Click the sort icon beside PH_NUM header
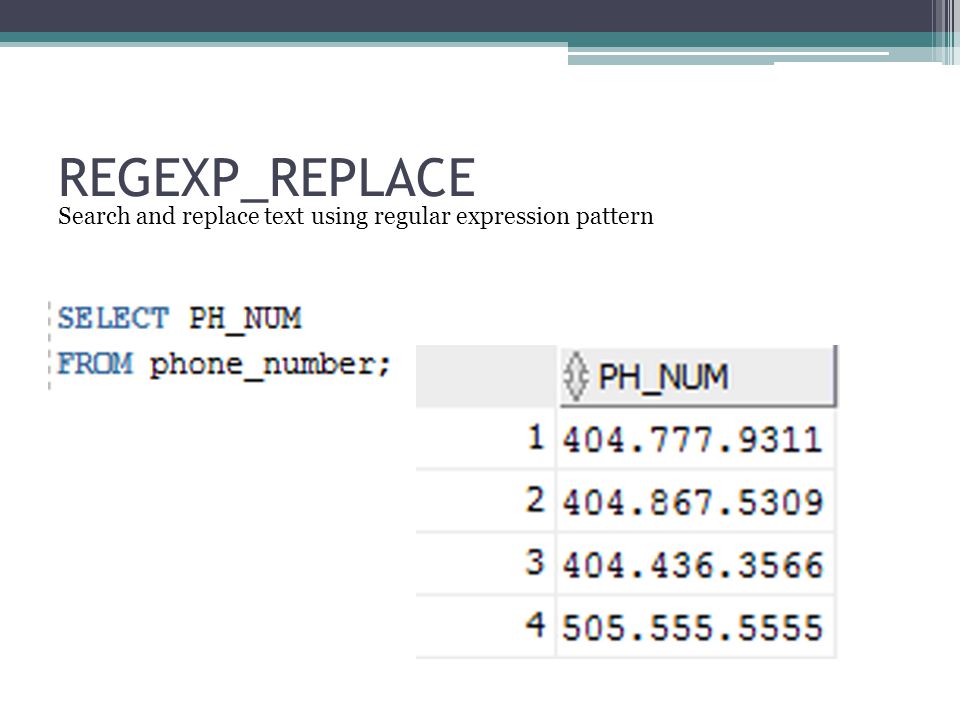The height and width of the screenshot is (720, 960). point(576,377)
